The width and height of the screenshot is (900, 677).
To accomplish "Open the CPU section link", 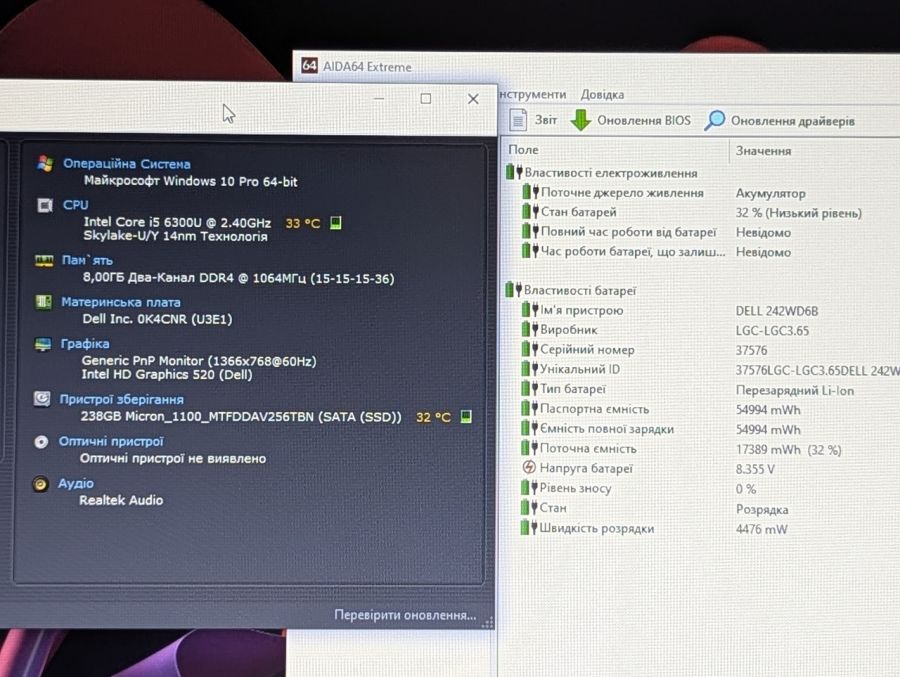I will 76,204.
